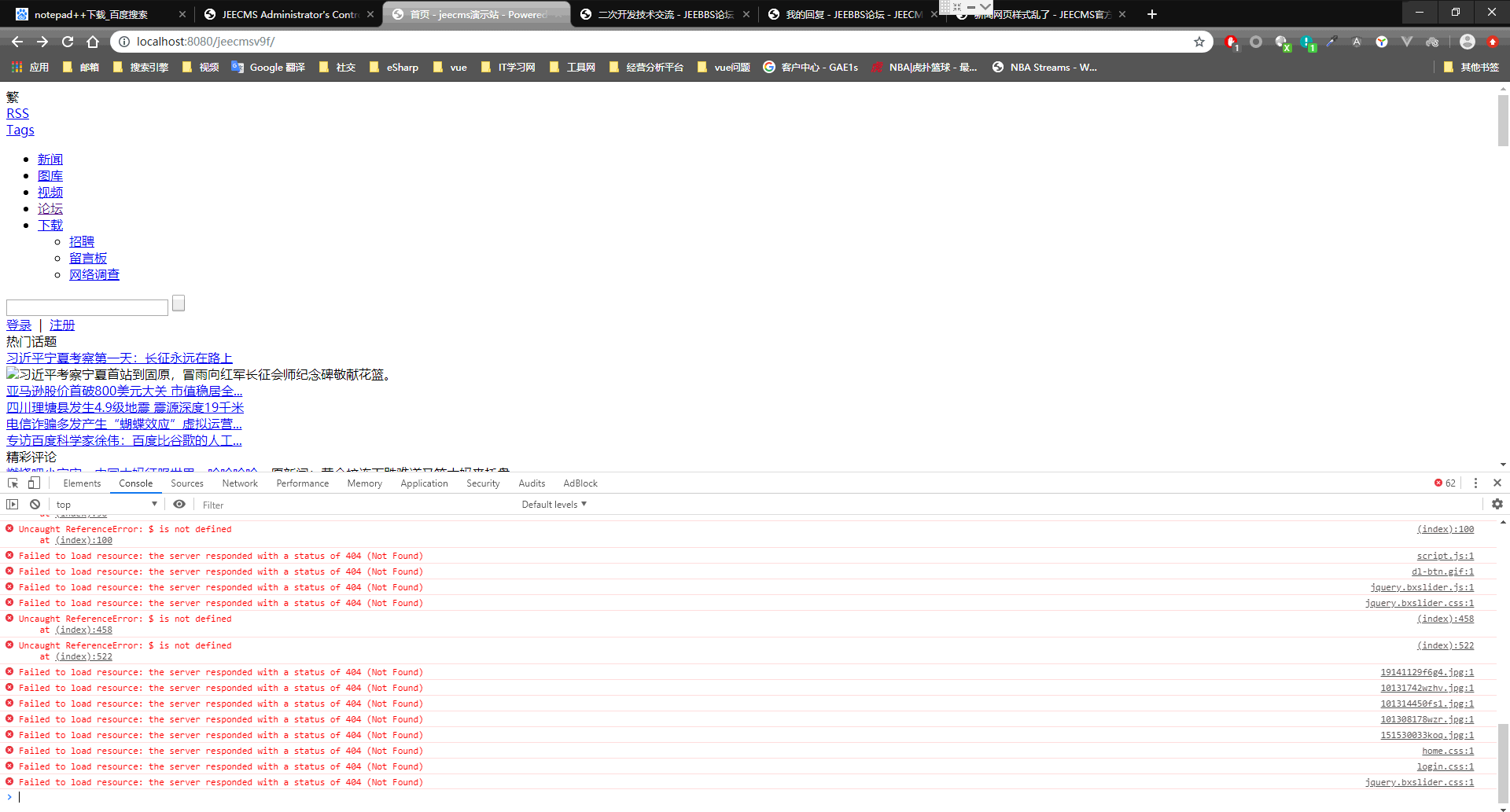This screenshot has width=1510, height=812.
Task: Switch to the JEECMS Administrator's Control browser tab
Action: tap(289, 14)
